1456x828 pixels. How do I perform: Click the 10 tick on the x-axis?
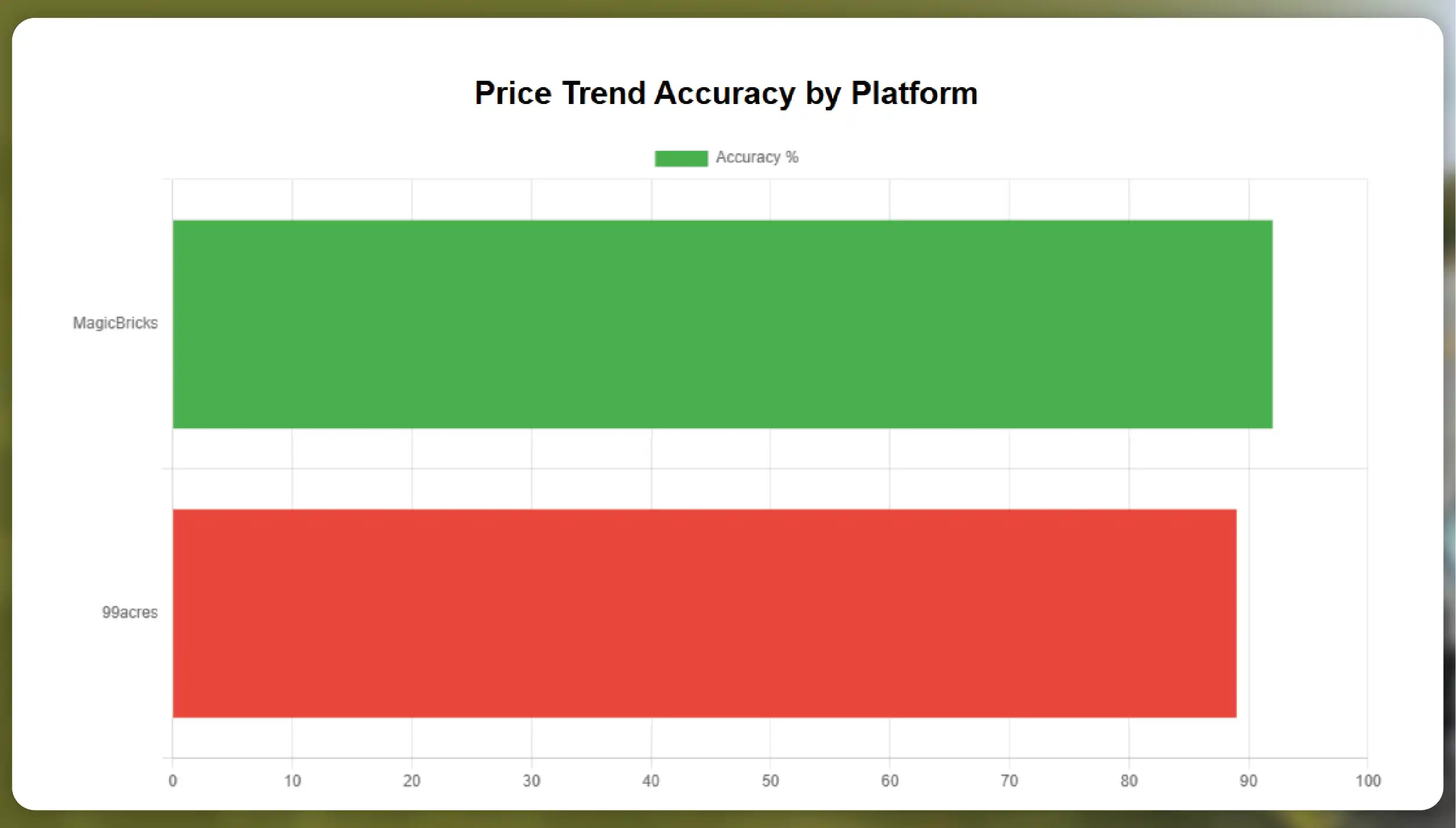[x=292, y=781]
